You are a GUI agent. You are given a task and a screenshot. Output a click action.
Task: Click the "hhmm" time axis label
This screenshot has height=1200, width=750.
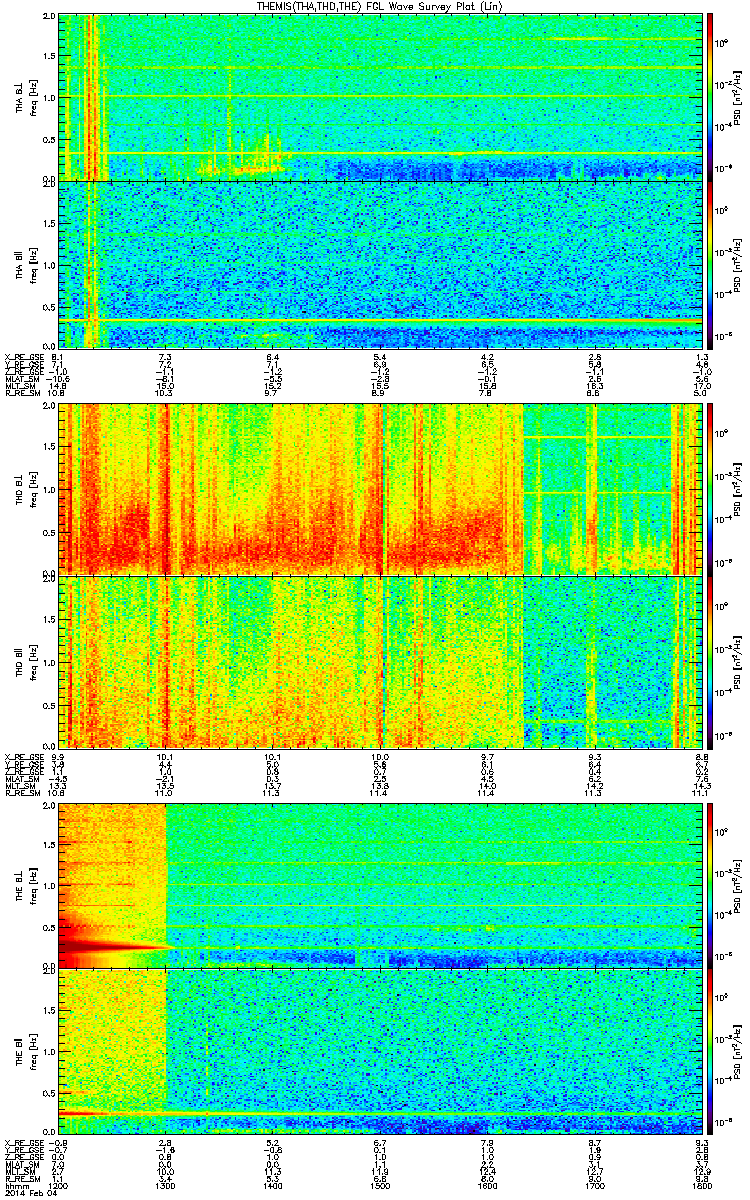(x=17, y=1186)
